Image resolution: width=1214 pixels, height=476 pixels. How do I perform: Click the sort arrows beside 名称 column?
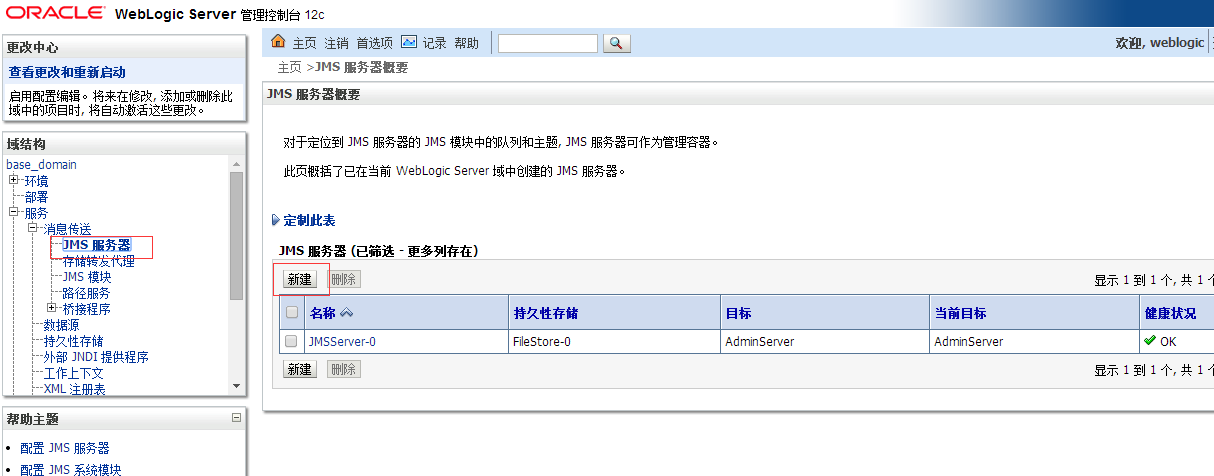(347, 313)
